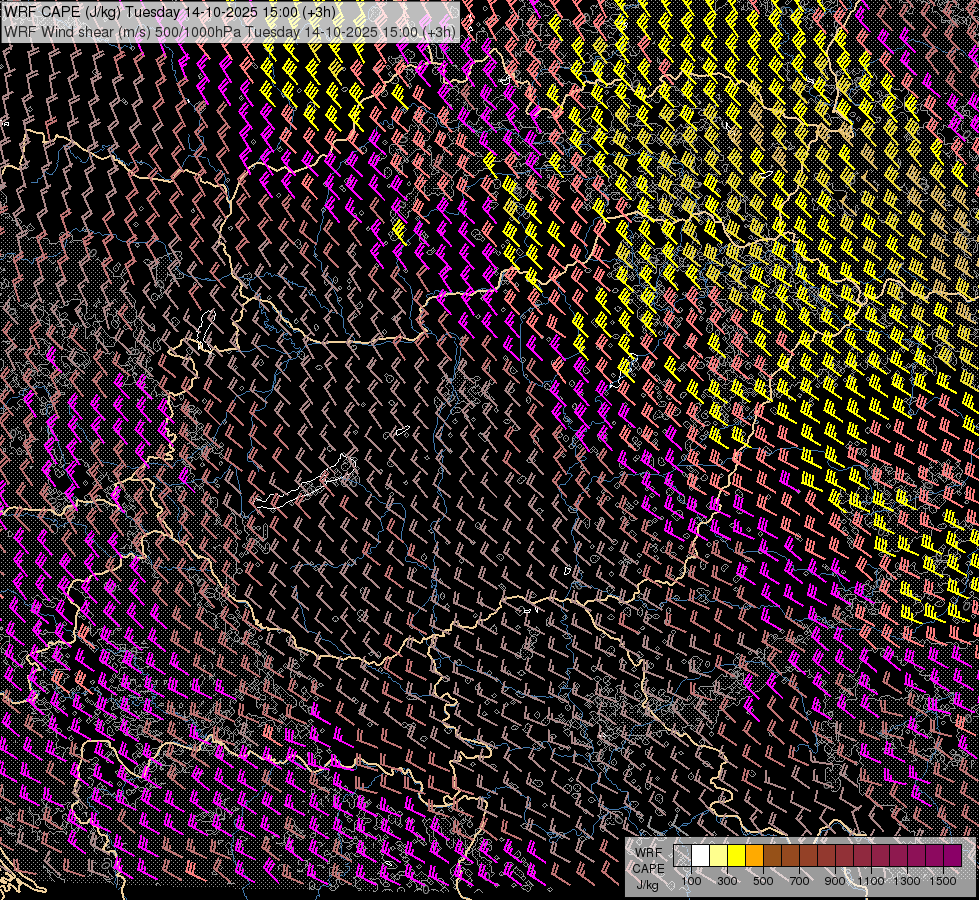The image size is (979, 900).
Task: Click the white swatch in the CAPE legend
Action: (701, 856)
